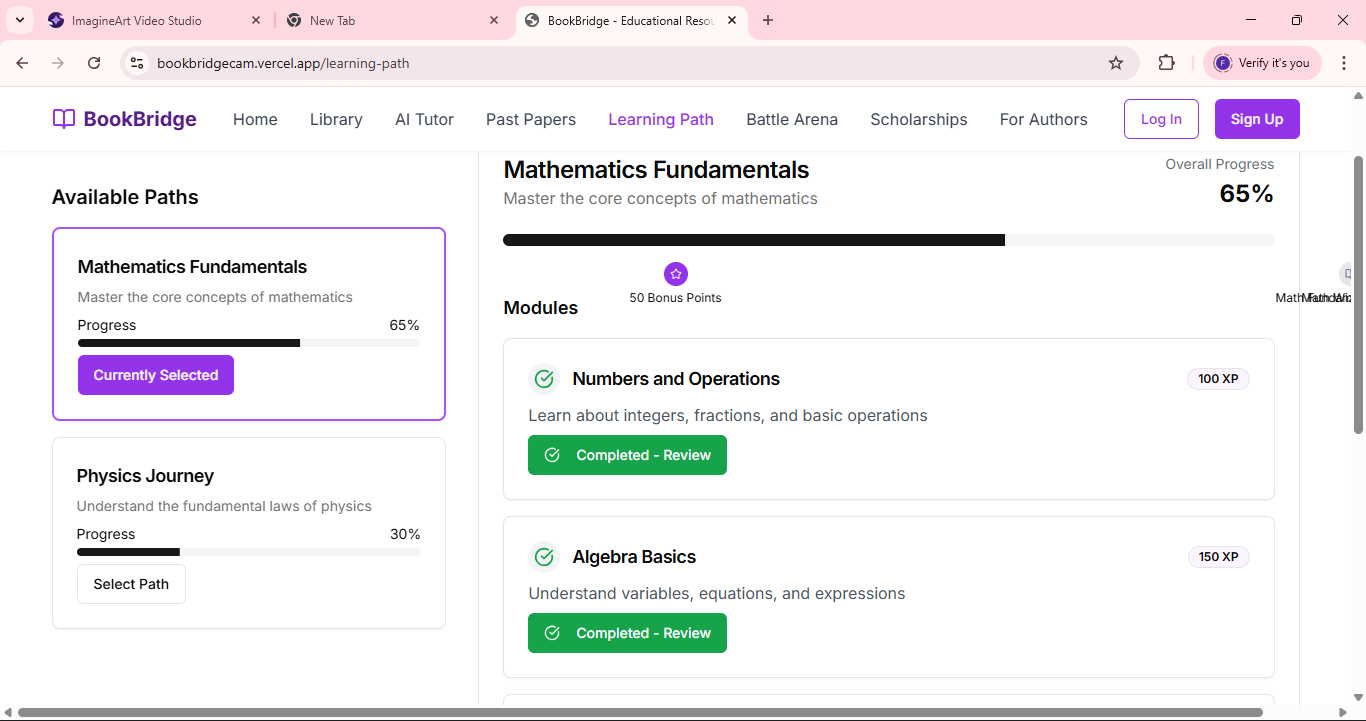This screenshot has width=1366, height=721.
Task: Click the address bar URL field
Action: click(x=600, y=63)
